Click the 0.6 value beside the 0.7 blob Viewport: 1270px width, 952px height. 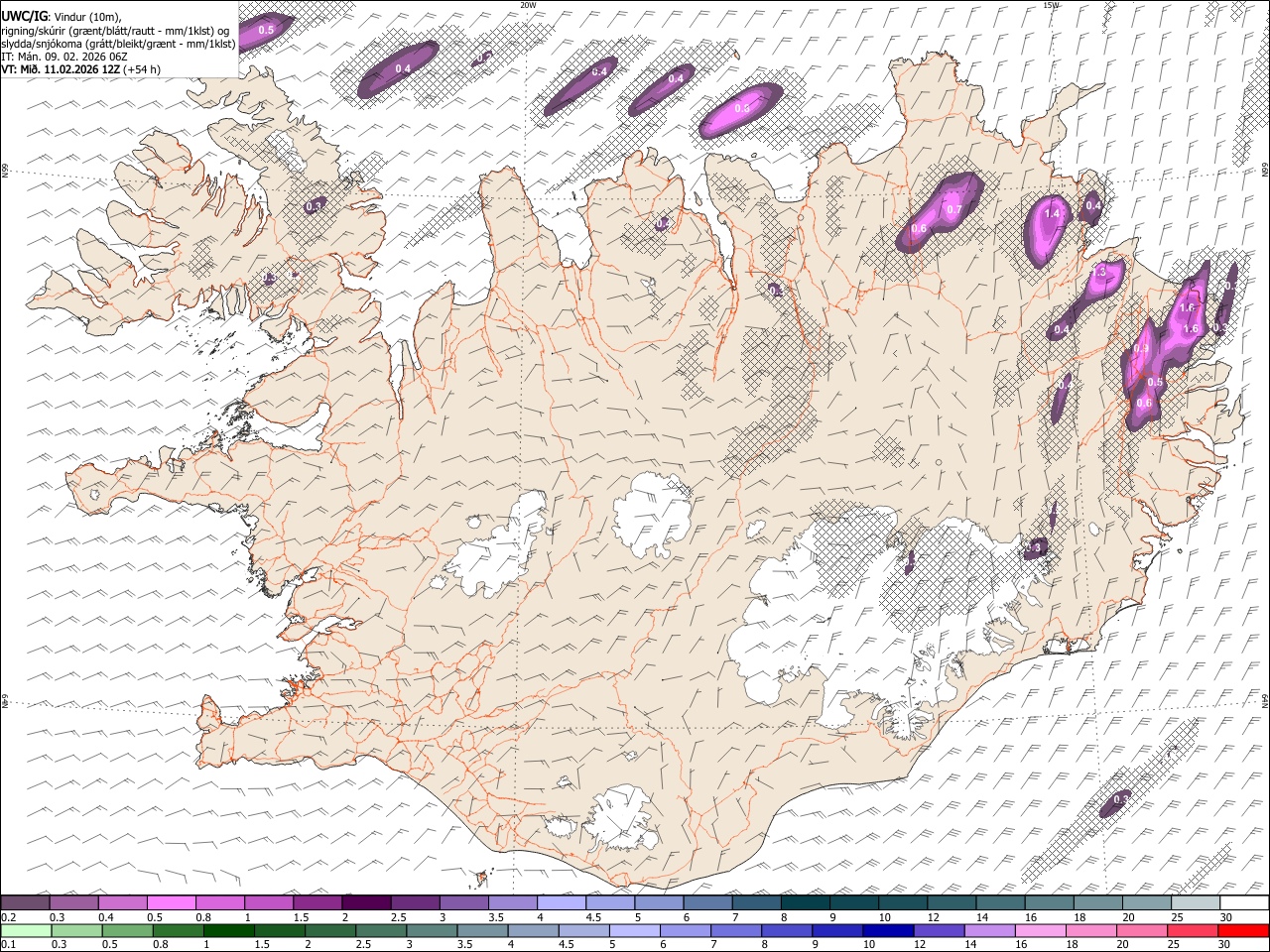(919, 229)
